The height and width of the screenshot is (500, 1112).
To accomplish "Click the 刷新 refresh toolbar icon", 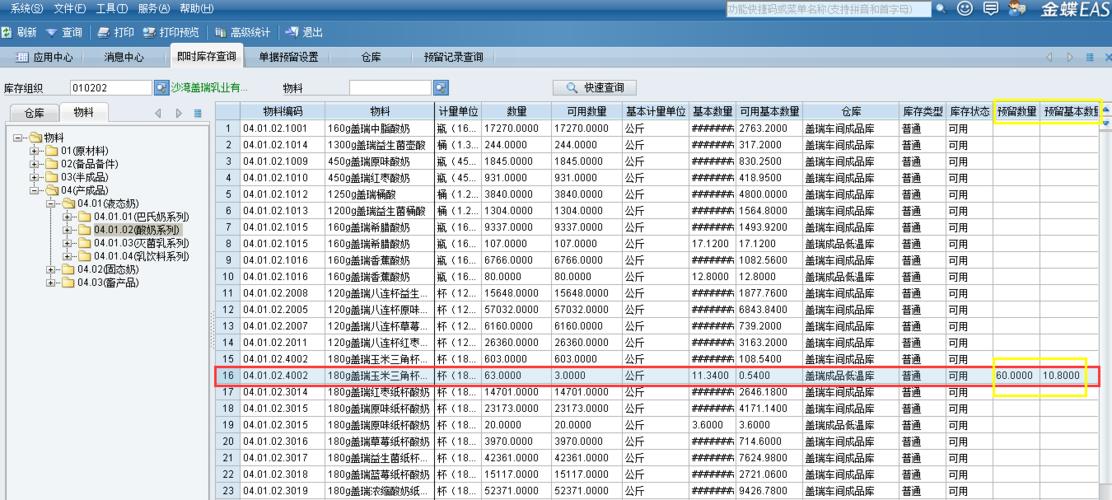I will click(x=6, y=33).
